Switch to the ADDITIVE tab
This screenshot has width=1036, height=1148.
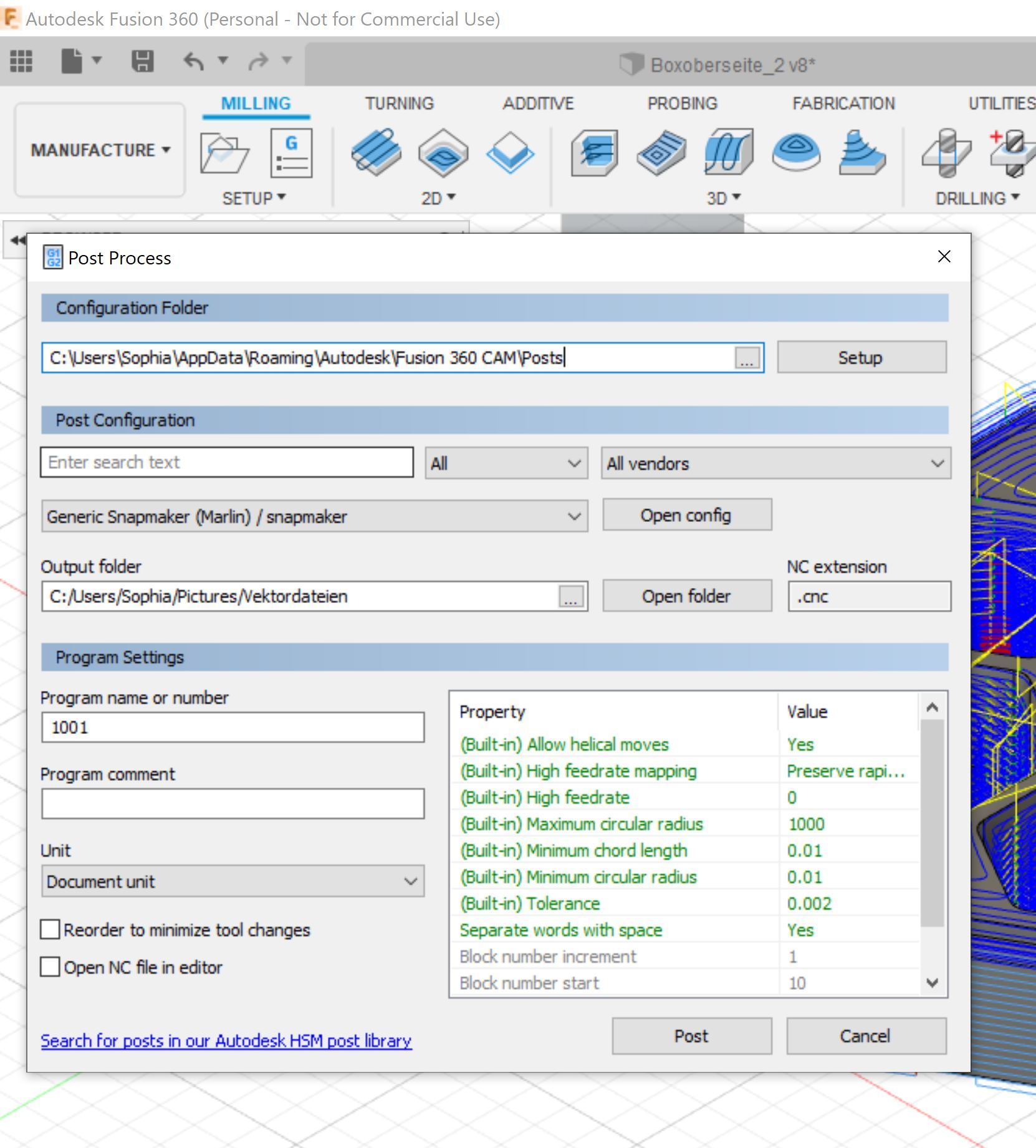(538, 104)
